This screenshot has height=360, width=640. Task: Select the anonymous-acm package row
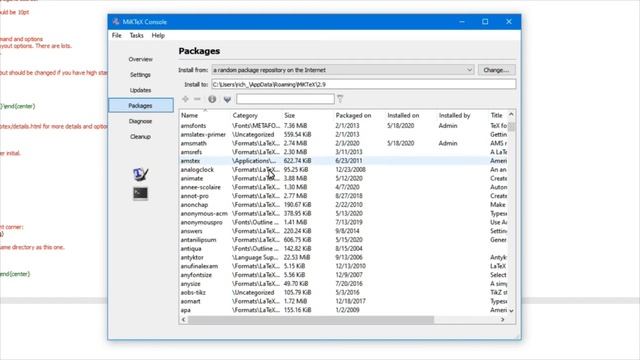pos(344,213)
